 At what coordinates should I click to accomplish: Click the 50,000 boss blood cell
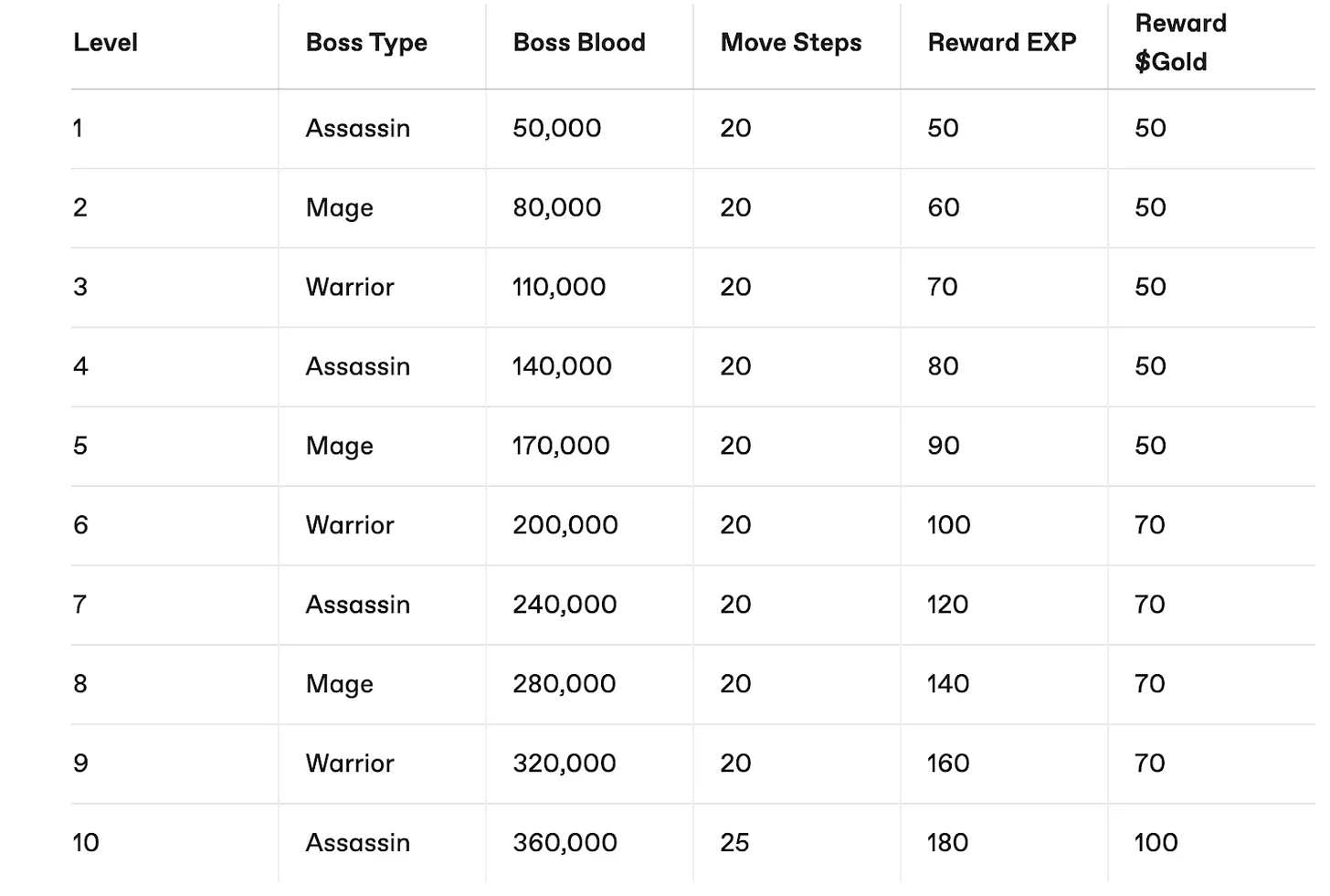[x=557, y=128]
